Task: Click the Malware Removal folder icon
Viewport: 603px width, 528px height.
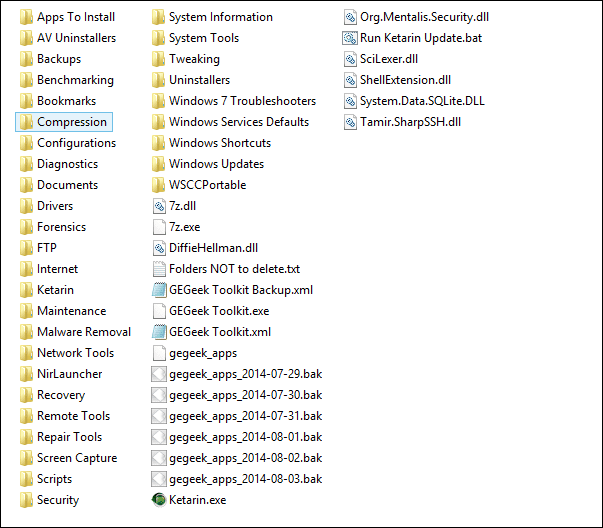Action: click(26, 332)
